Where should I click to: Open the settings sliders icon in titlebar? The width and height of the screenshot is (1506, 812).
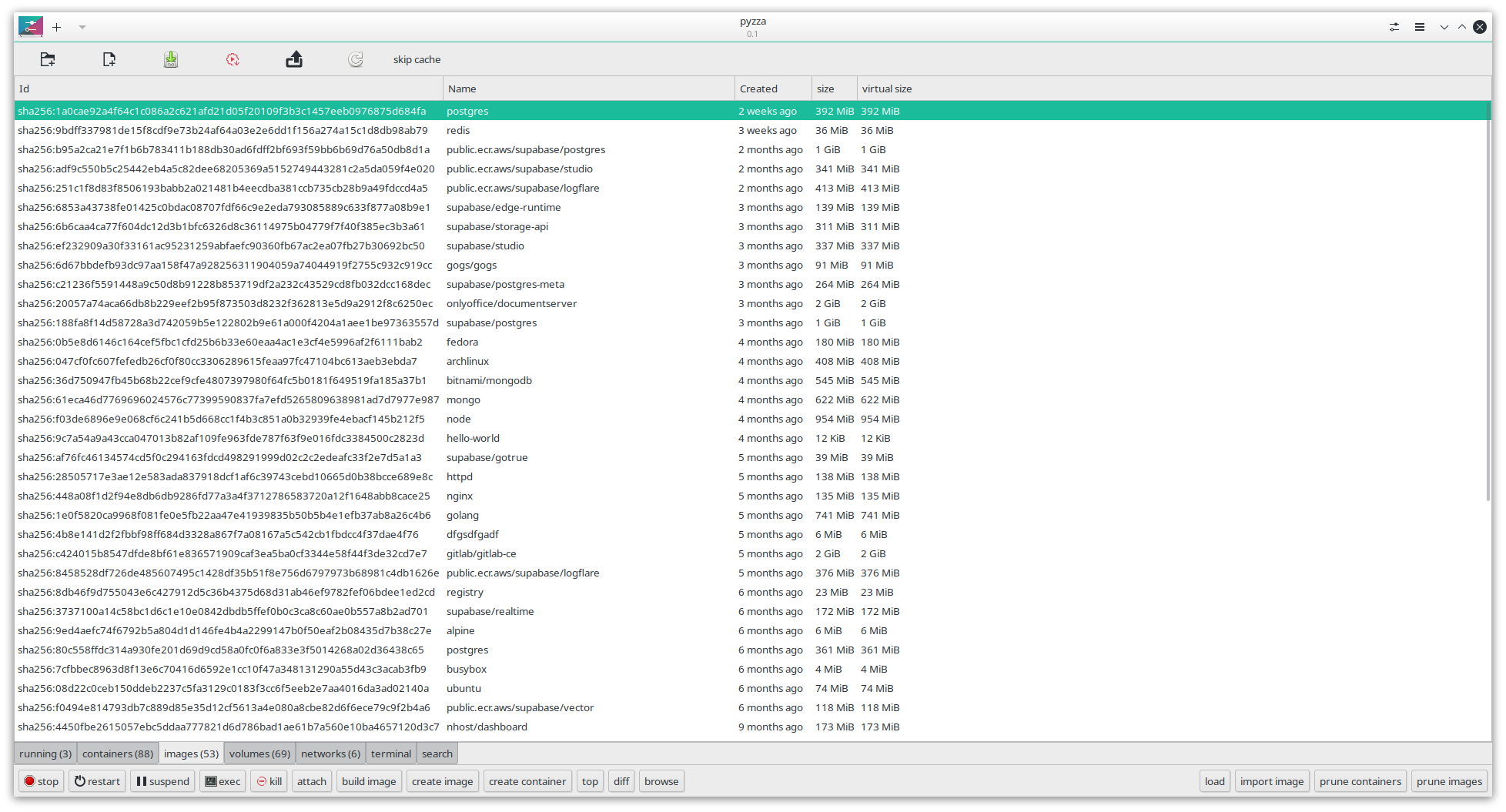tap(1394, 27)
